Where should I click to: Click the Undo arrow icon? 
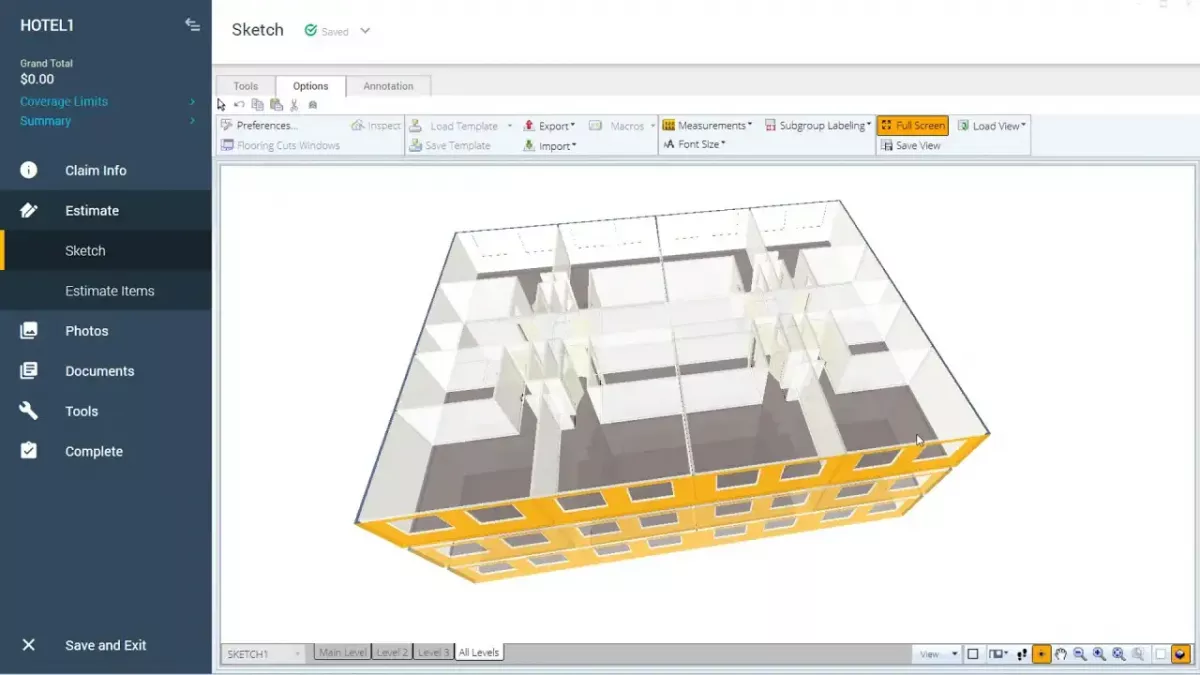tap(239, 105)
